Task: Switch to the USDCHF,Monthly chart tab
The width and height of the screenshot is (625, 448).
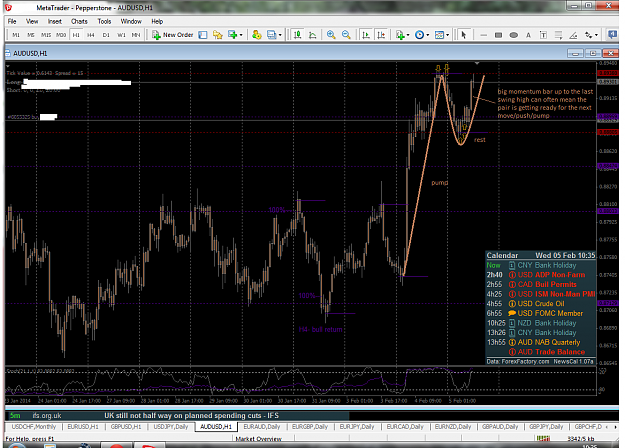Action: pyautogui.click(x=34, y=427)
